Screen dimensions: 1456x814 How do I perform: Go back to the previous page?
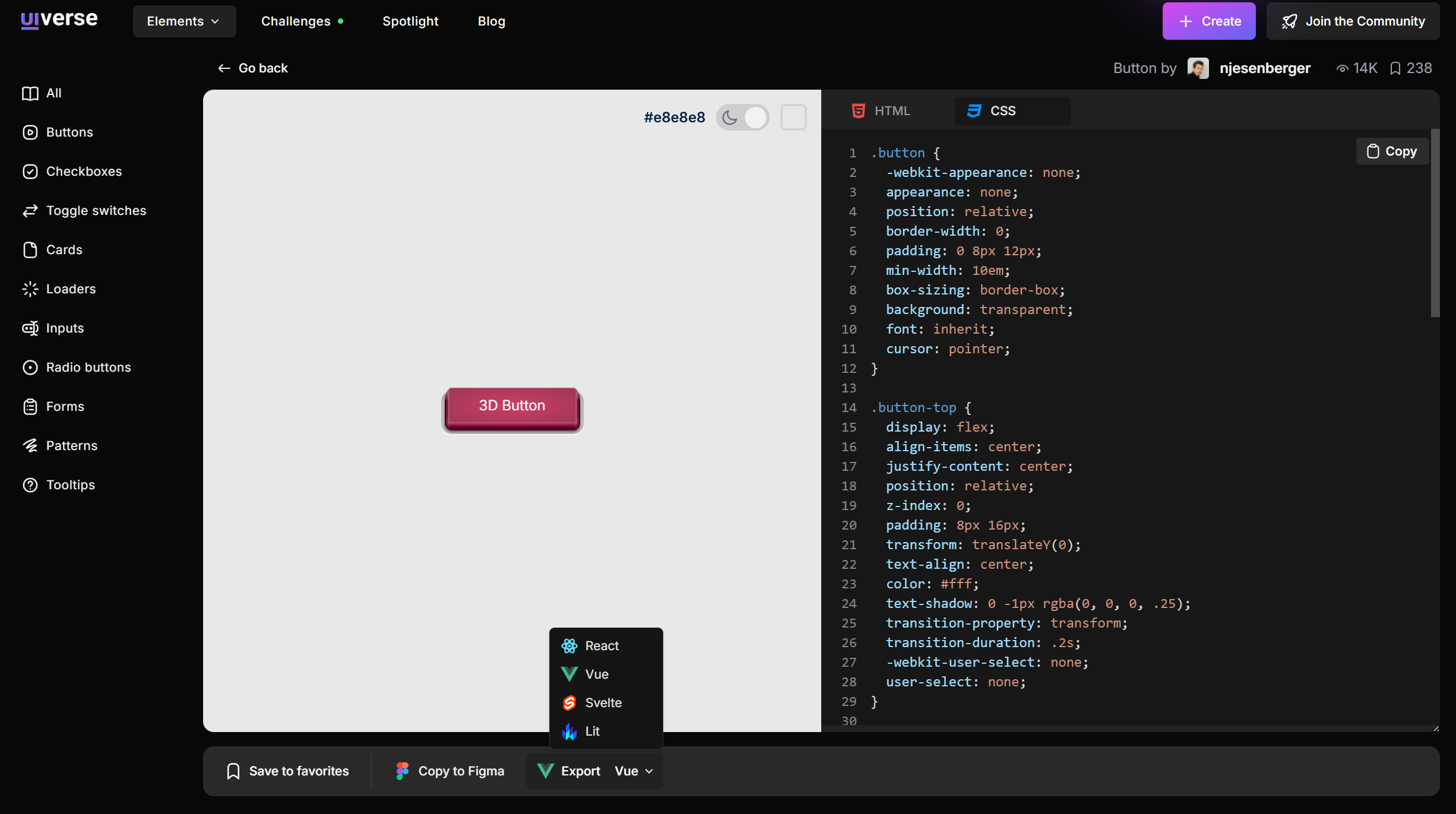tap(253, 68)
